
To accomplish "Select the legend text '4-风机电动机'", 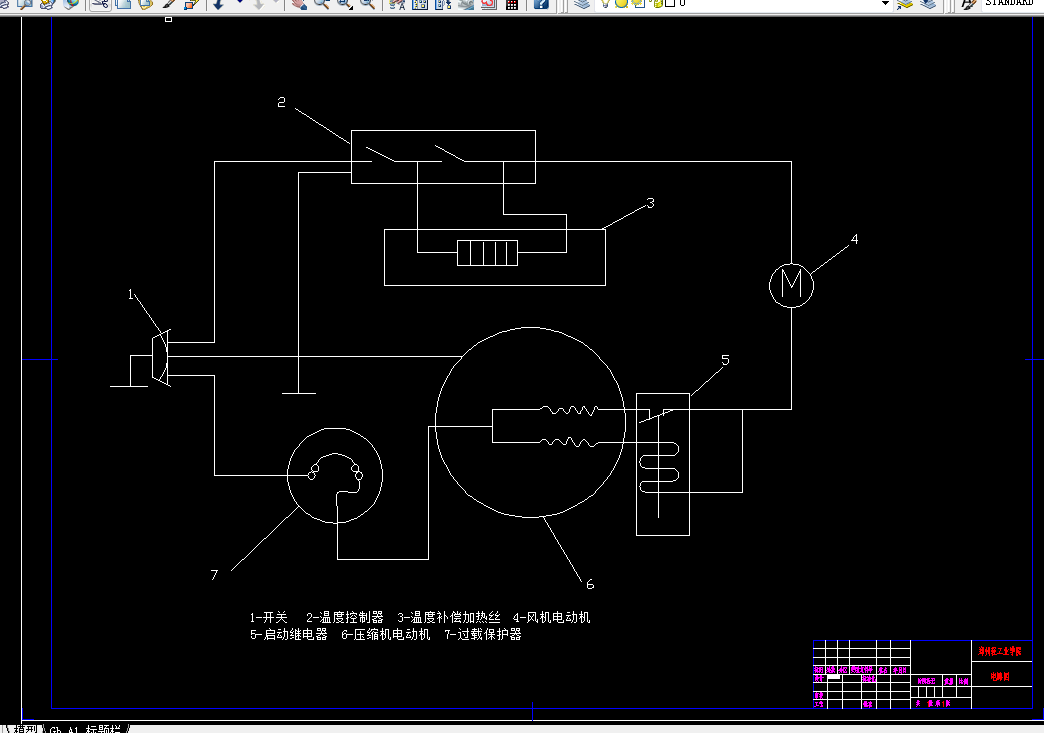I will pos(551,617).
